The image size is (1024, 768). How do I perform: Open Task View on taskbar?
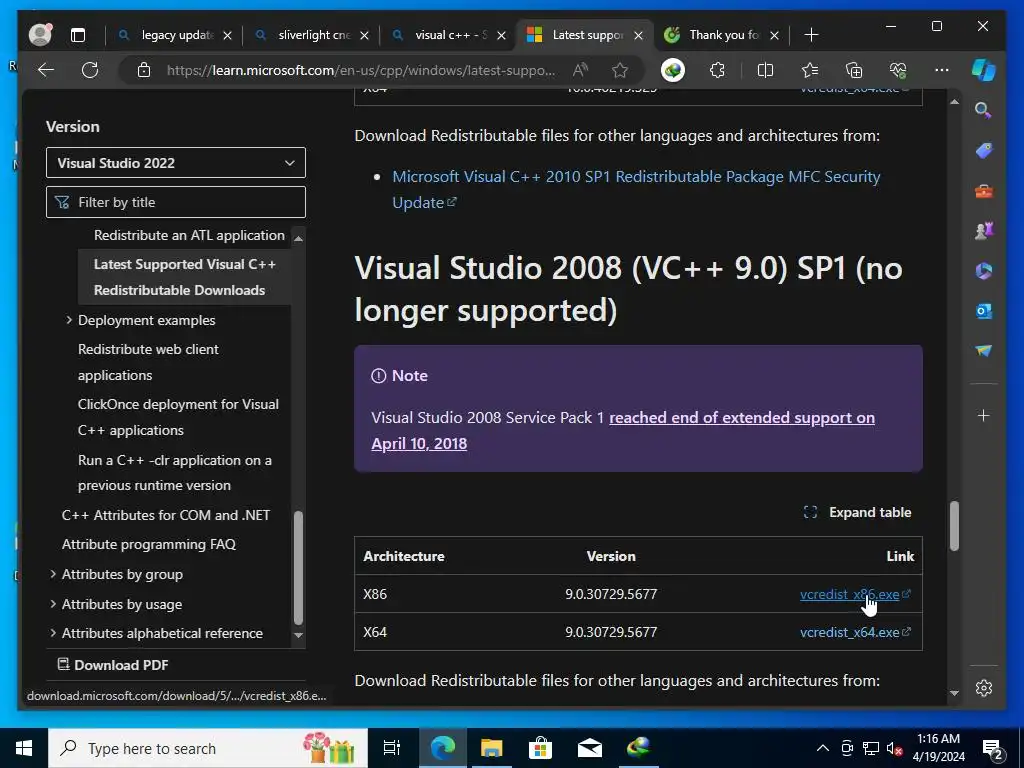pyautogui.click(x=392, y=748)
